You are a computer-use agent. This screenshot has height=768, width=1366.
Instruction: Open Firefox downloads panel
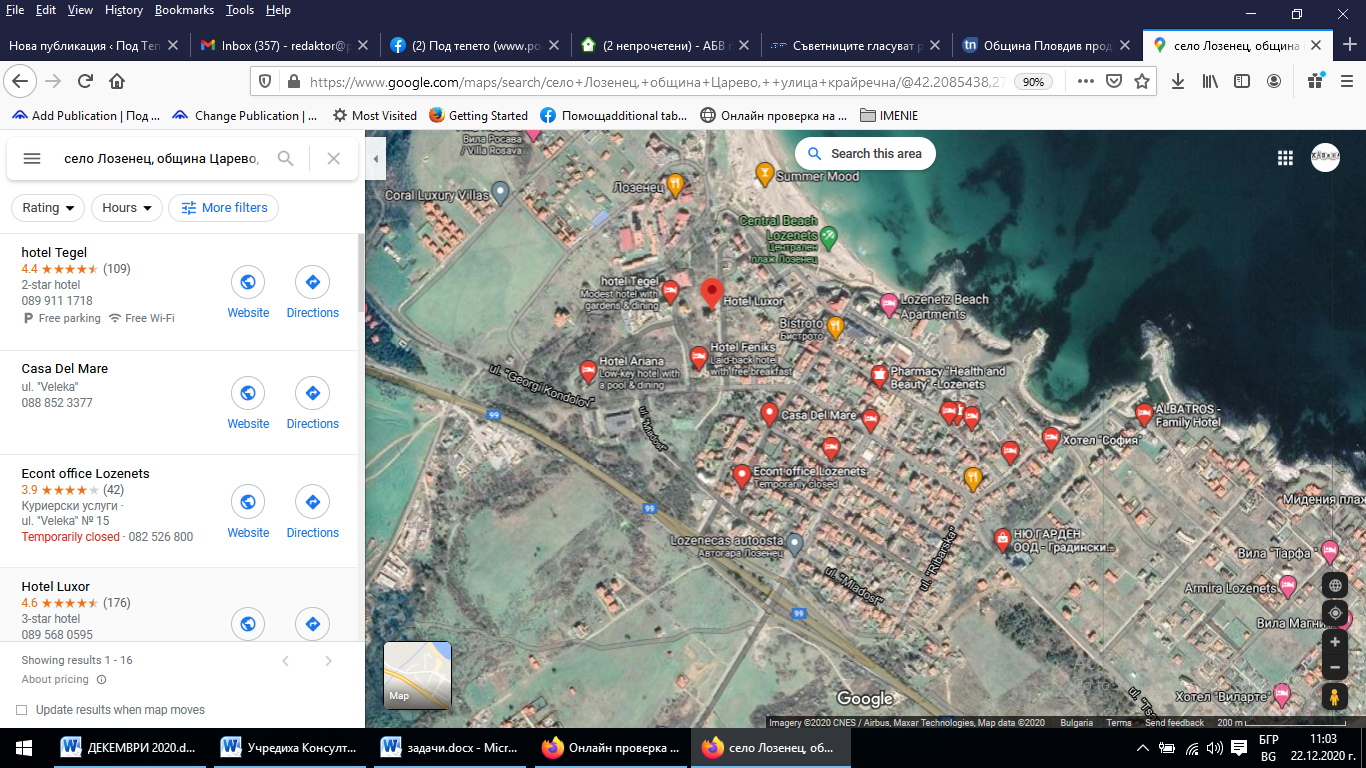pyautogui.click(x=1178, y=81)
